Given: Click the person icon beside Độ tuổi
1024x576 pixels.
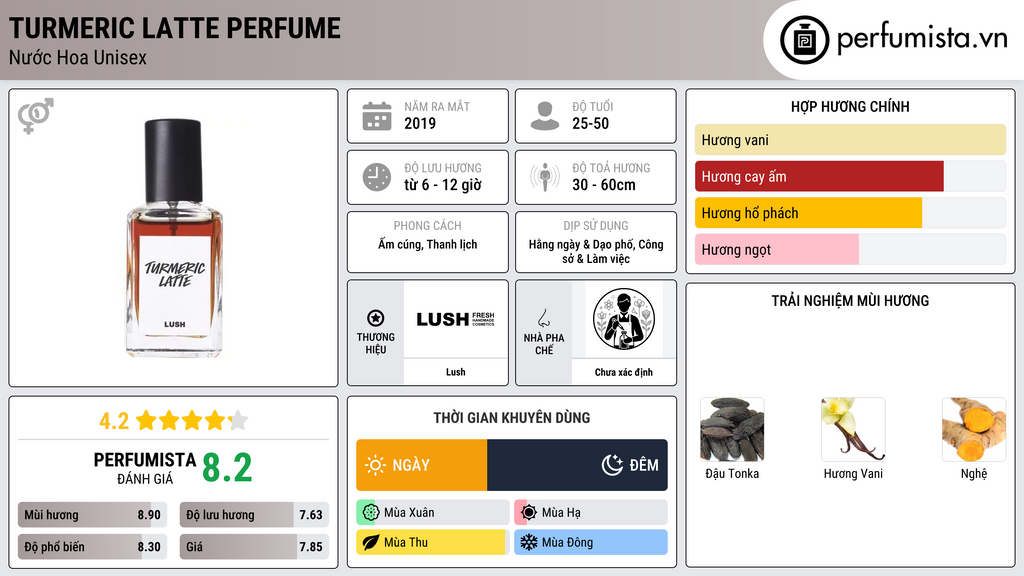Looking at the screenshot, I should tap(545, 116).
